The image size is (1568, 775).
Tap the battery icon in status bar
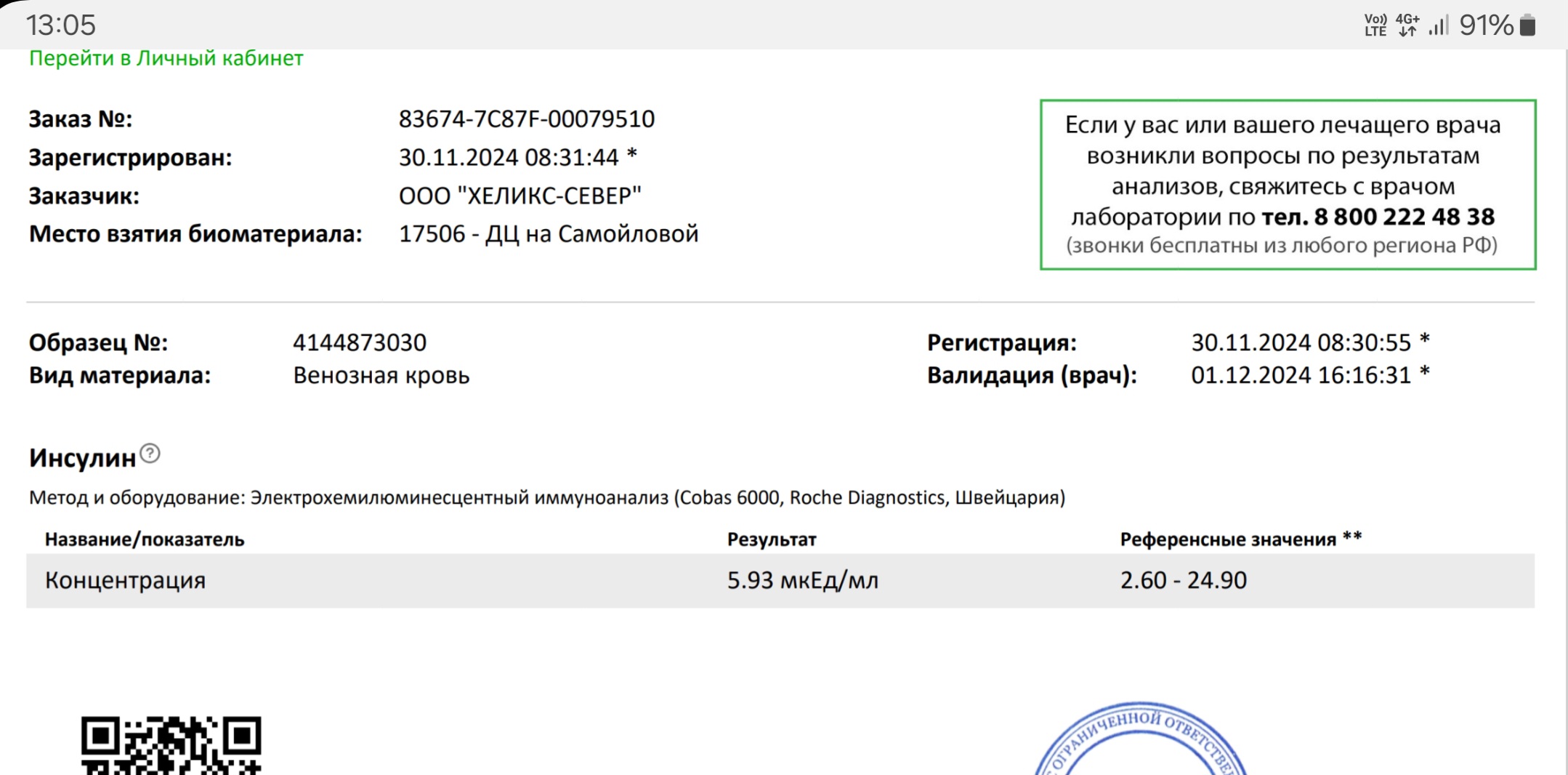[1528, 25]
